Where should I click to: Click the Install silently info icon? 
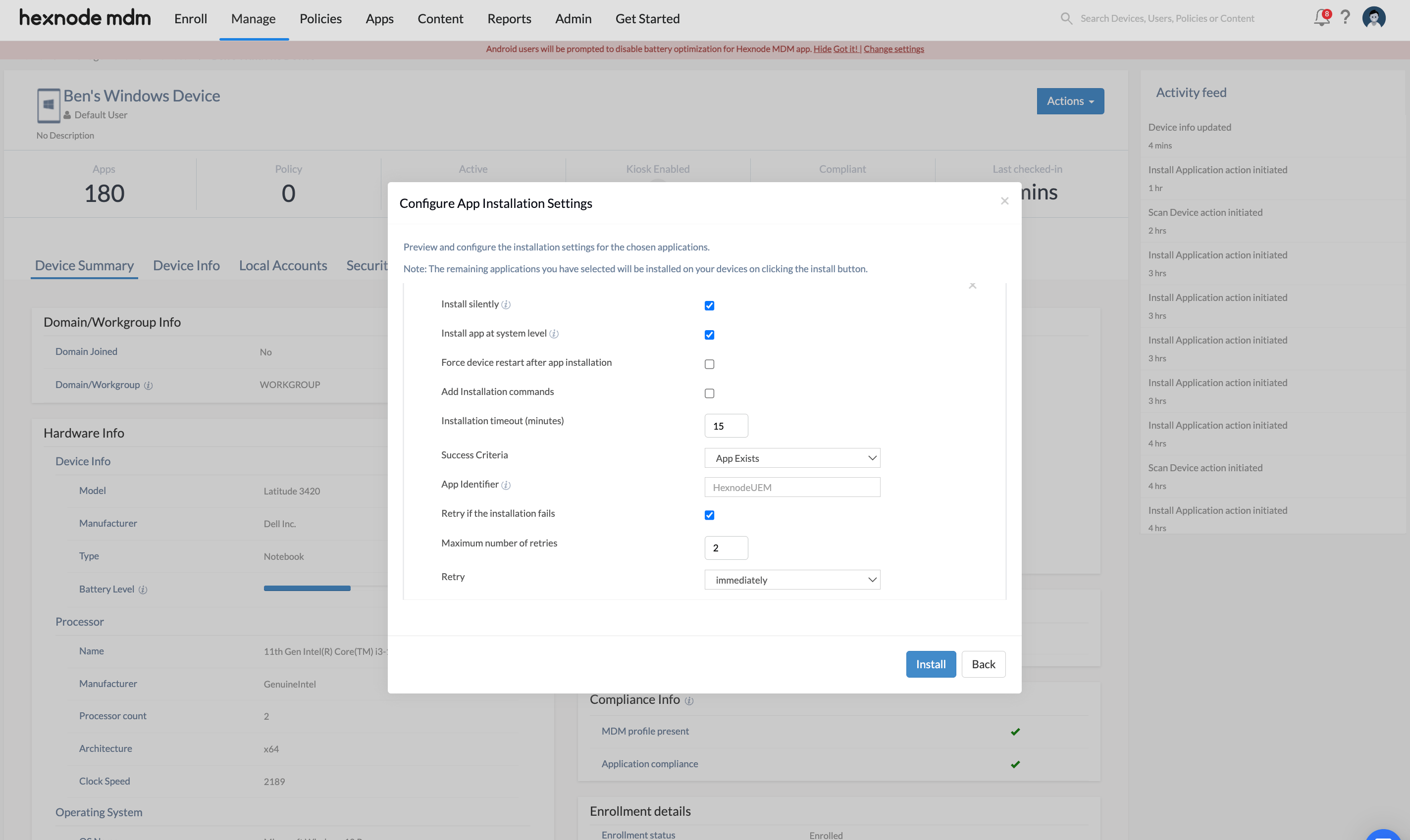[506, 304]
